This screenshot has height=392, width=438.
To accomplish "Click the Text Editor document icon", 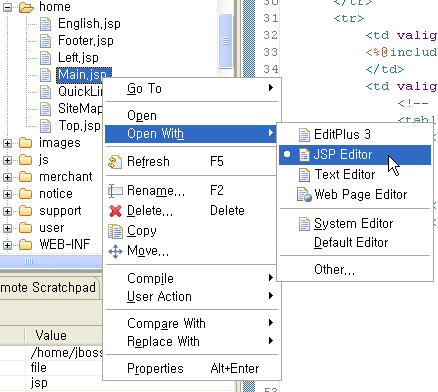I will coord(304,175).
